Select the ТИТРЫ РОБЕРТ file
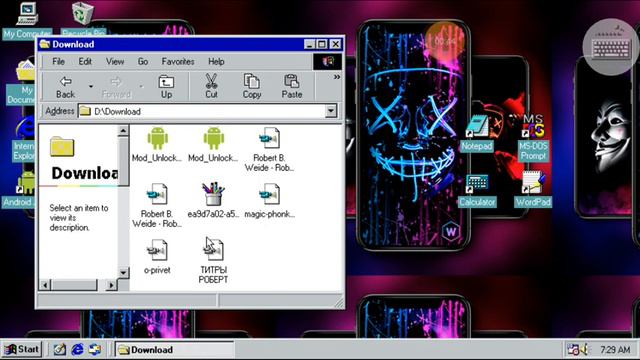 213,261
